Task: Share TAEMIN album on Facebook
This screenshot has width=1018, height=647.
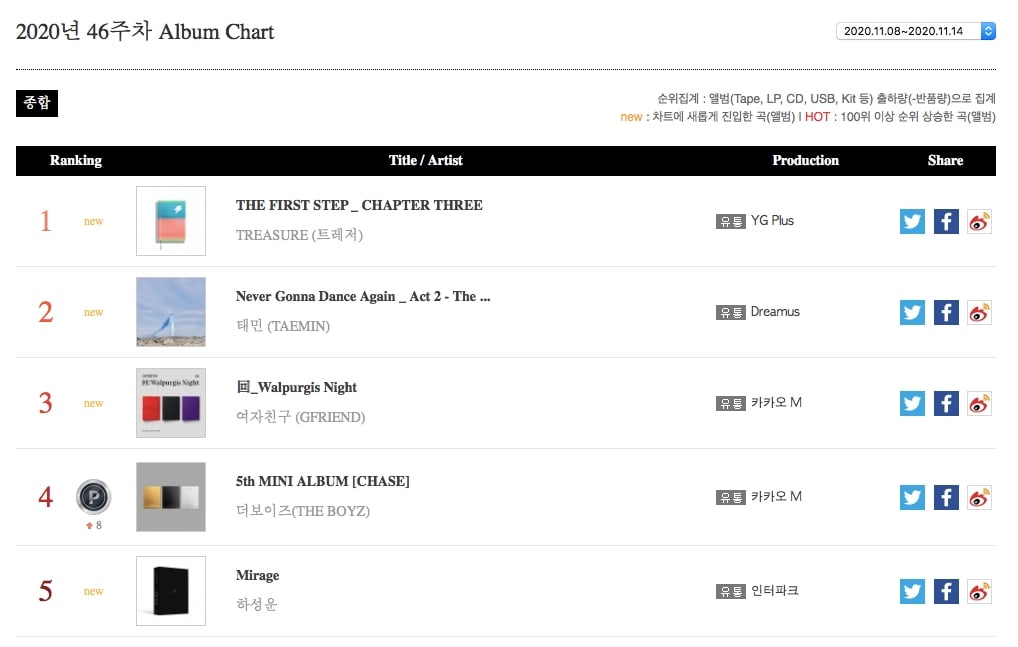Action: pos(946,312)
